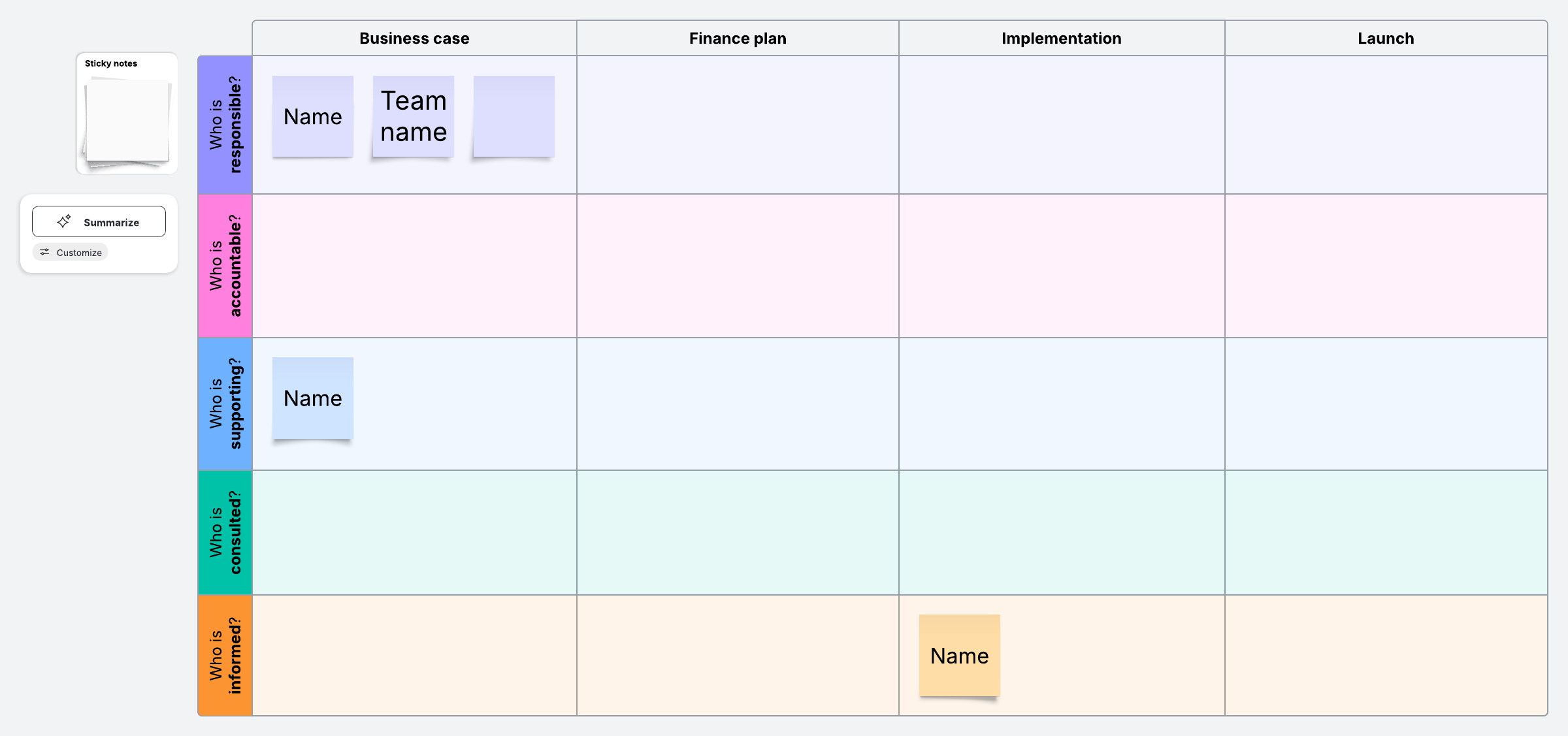Select the orange 'Name' sticky note

(960, 656)
